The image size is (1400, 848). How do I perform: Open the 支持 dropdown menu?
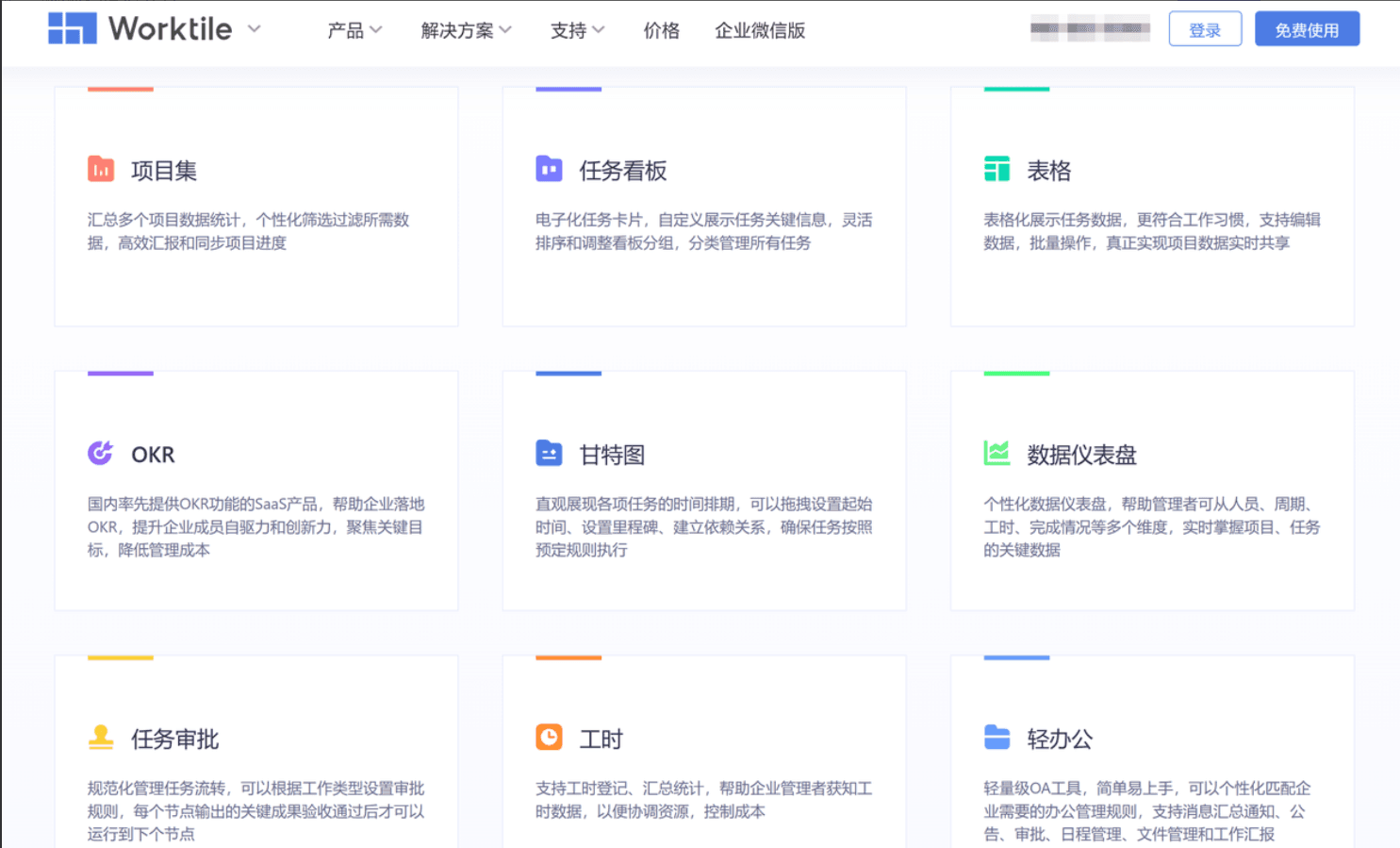coord(578,30)
